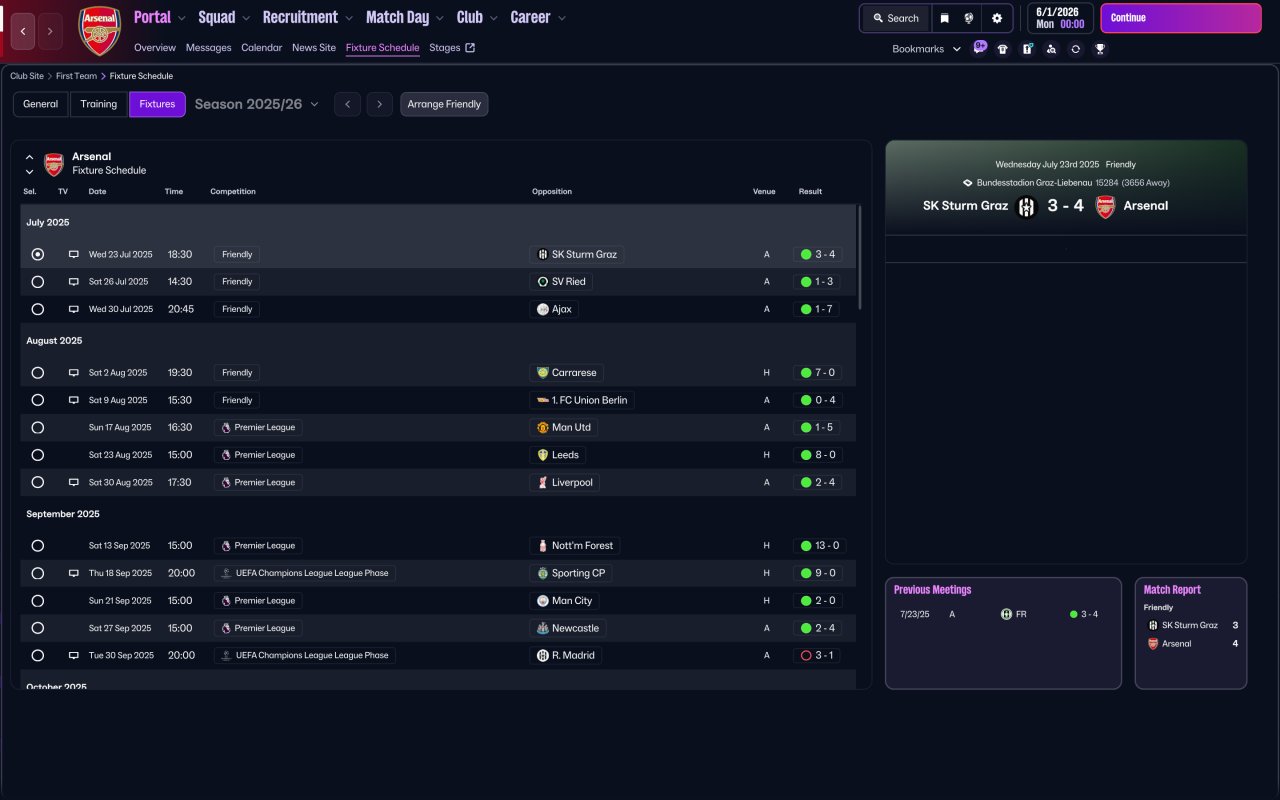The width and height of the screenshot is (1280, 800).
Task: Select the Sun 17 Aug Man Utd radio
Action: 38,428
